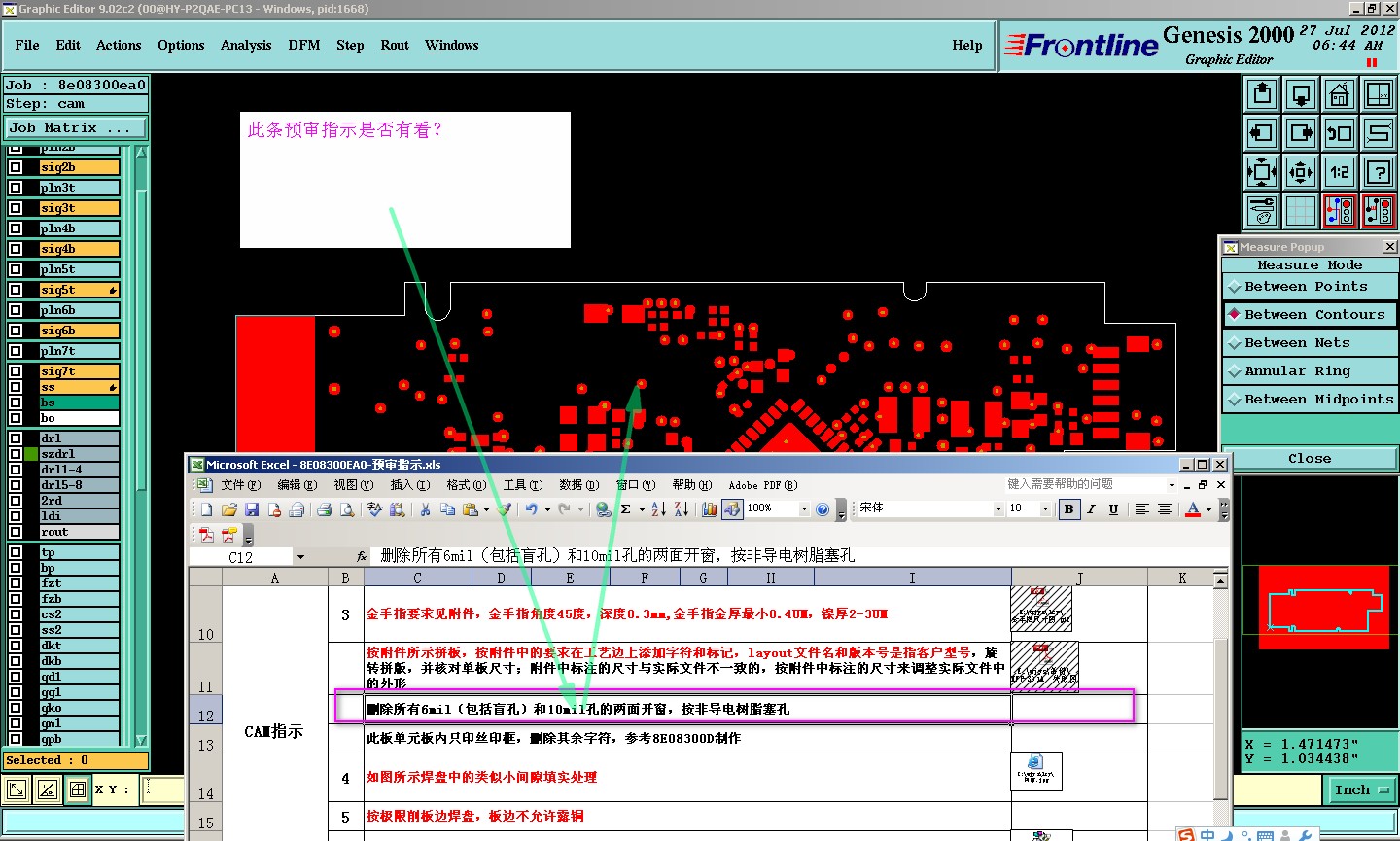Click the pan up view icon
This screenshot has width=1400, height=841.
click(x=1262, y=95)
